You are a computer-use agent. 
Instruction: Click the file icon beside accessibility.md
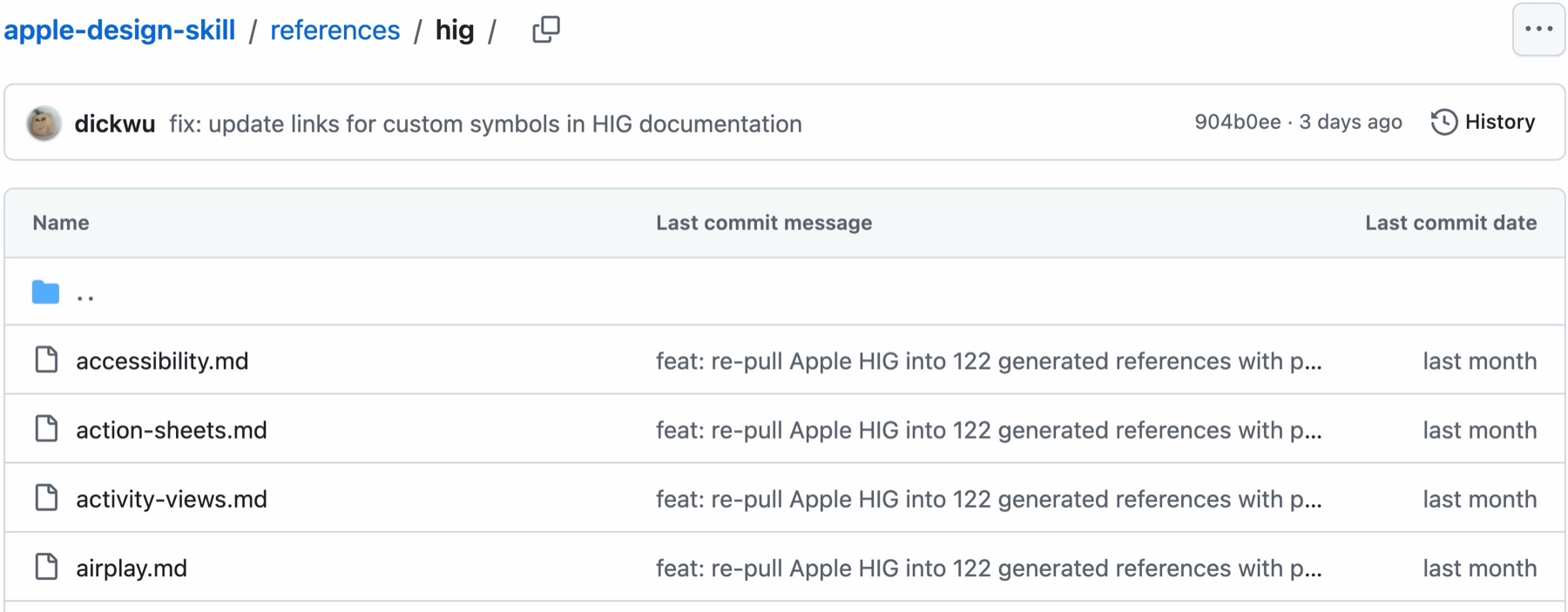(x=46, y=360)
